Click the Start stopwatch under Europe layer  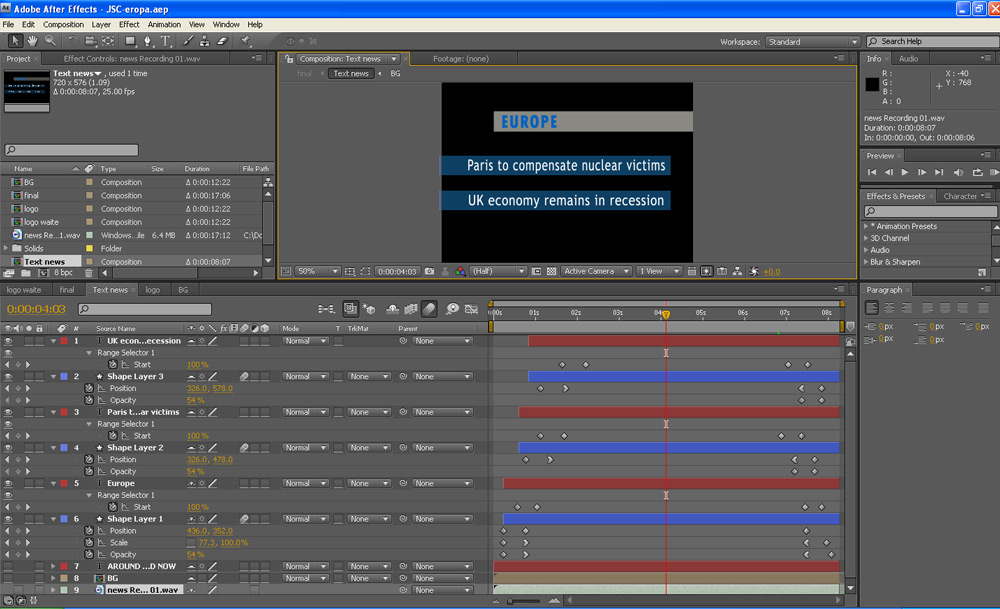pyautogui.click(x=113, y=507)
